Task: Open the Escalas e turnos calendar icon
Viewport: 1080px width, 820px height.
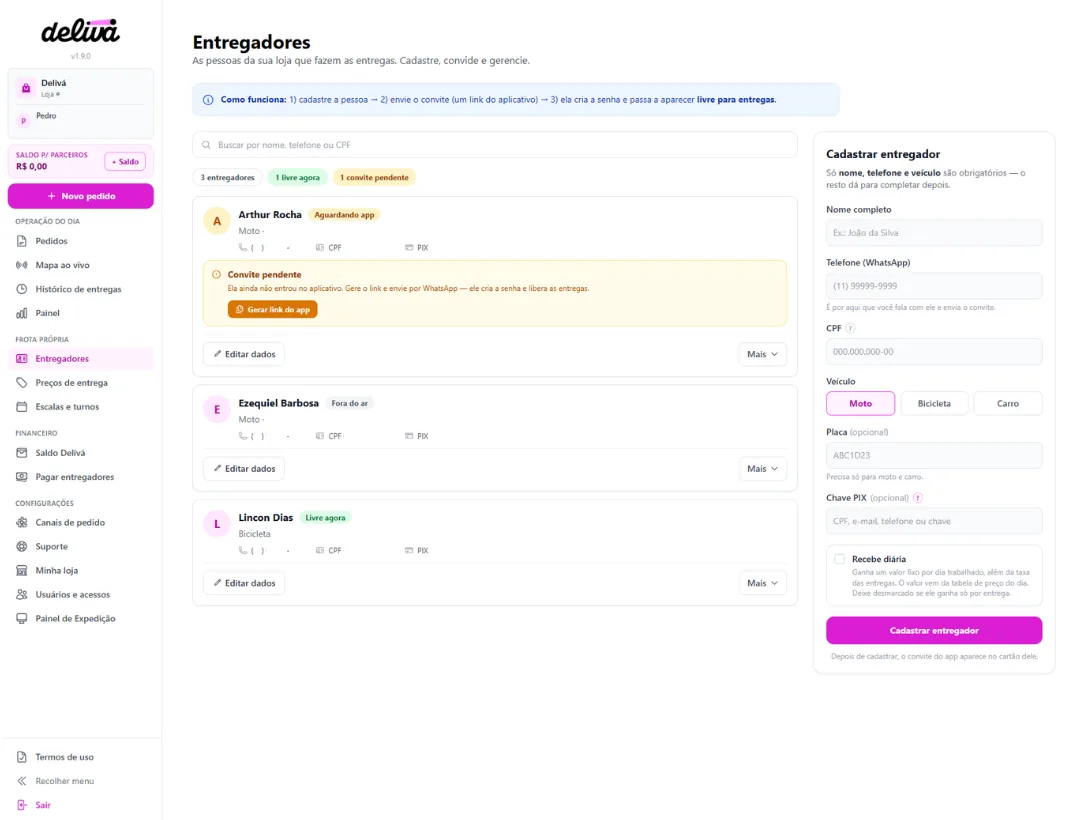Action: pos(21,407)
